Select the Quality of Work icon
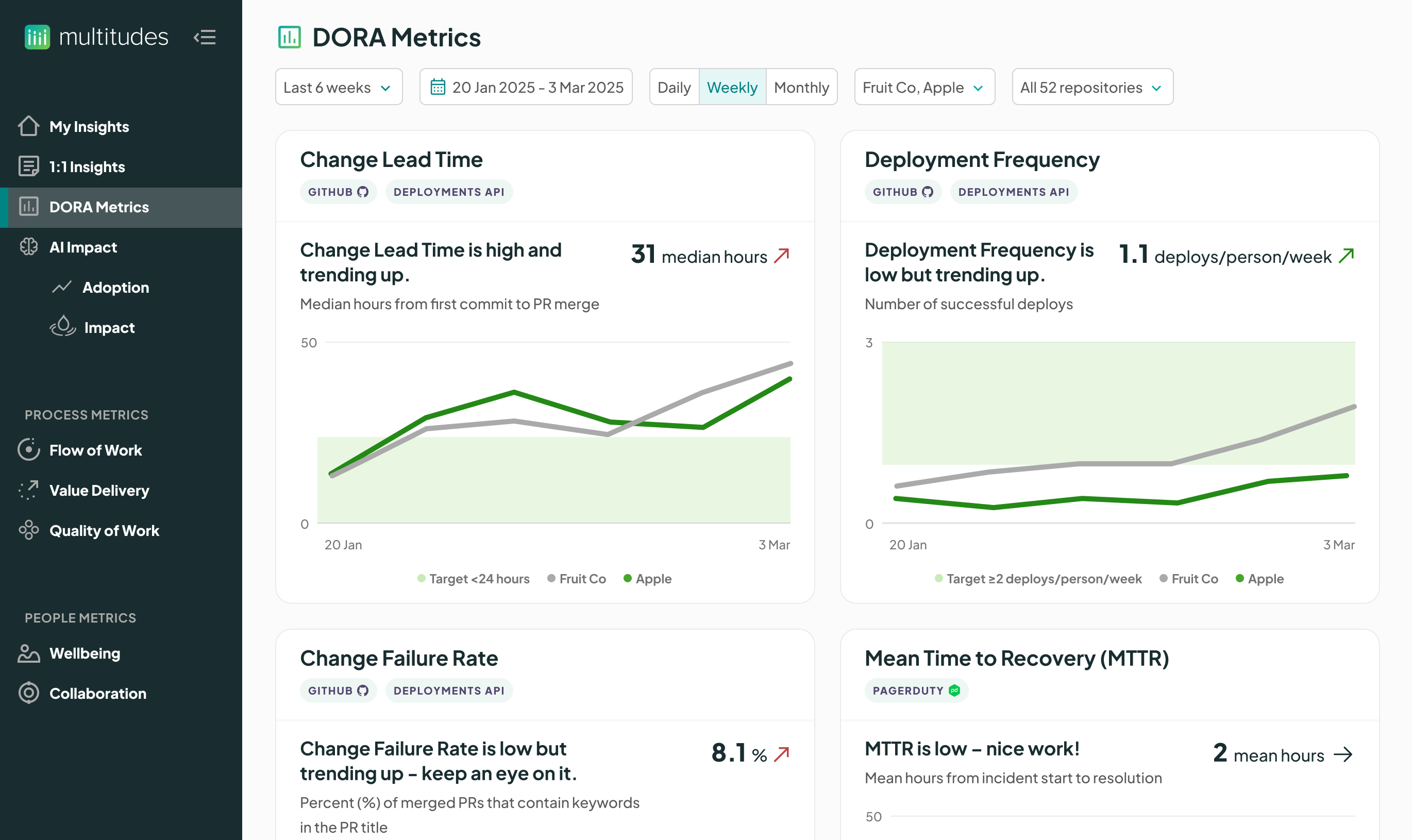Image resolution: width=1412 pixels, height=840 pixels. coord(28,530)
